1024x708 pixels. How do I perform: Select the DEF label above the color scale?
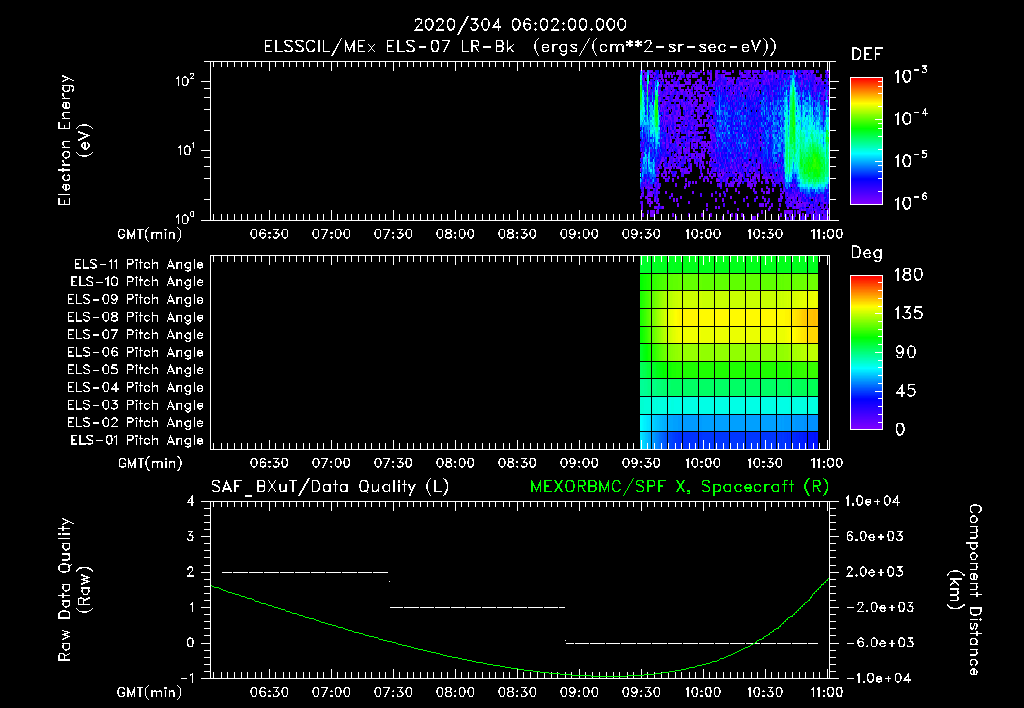pyautogui.click(x=866, y=54)
